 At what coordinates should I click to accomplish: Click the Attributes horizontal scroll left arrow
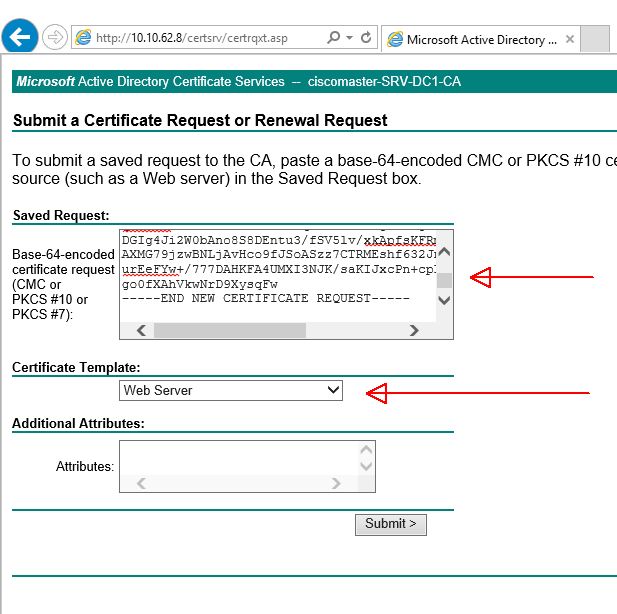(141, 483)
